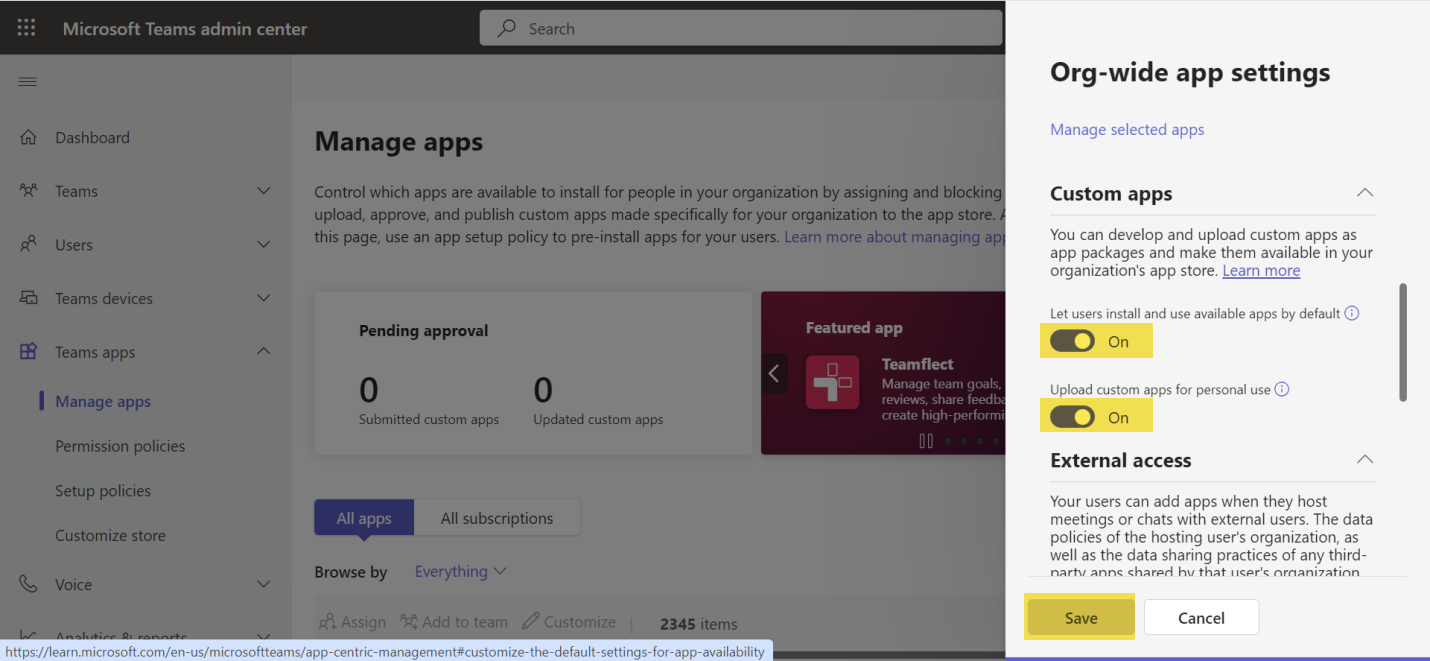Expand the Voice navigation section

point(264,584)
